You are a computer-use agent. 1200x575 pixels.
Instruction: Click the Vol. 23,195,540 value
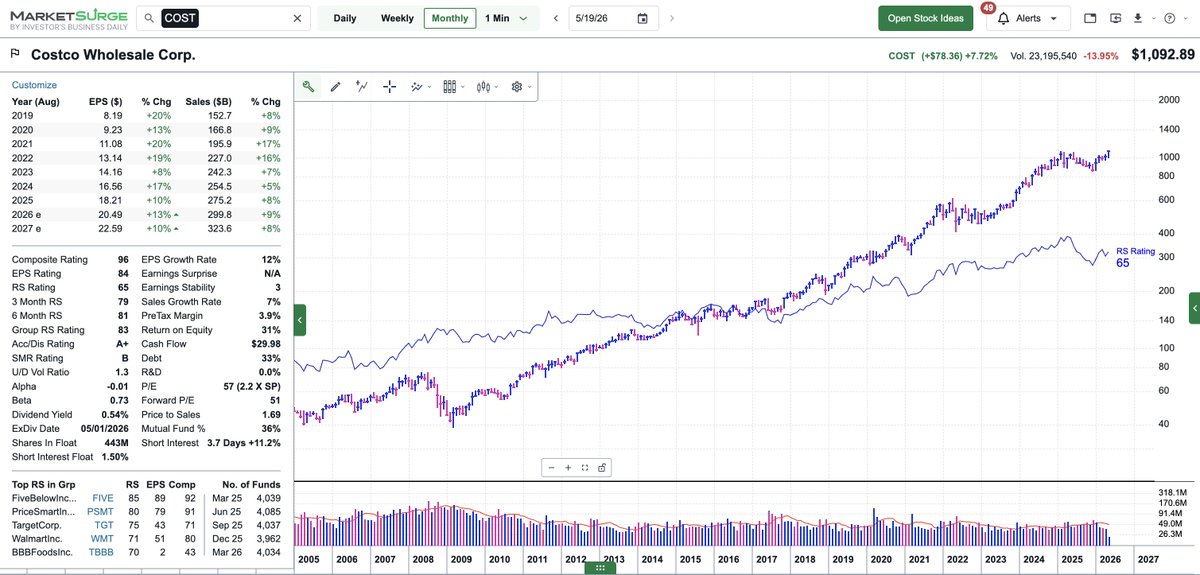(x=1044, y=55)
